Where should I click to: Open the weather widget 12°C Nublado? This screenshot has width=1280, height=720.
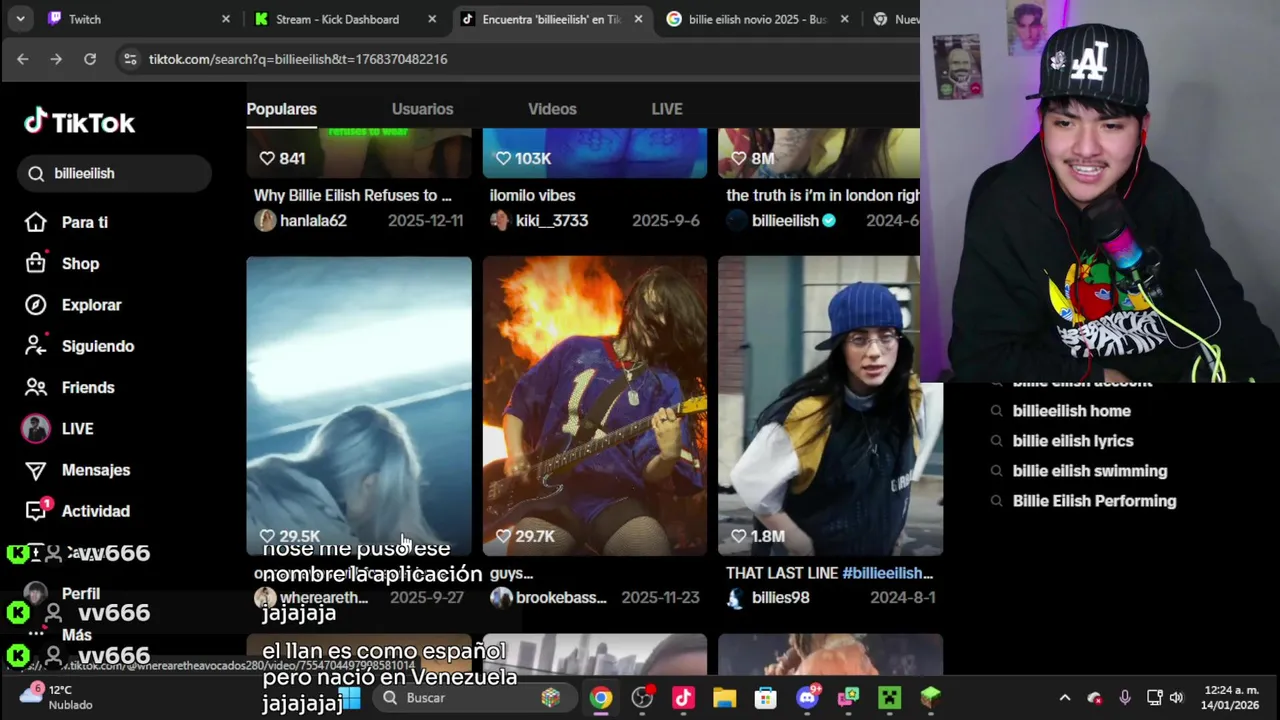pos(58,697)
